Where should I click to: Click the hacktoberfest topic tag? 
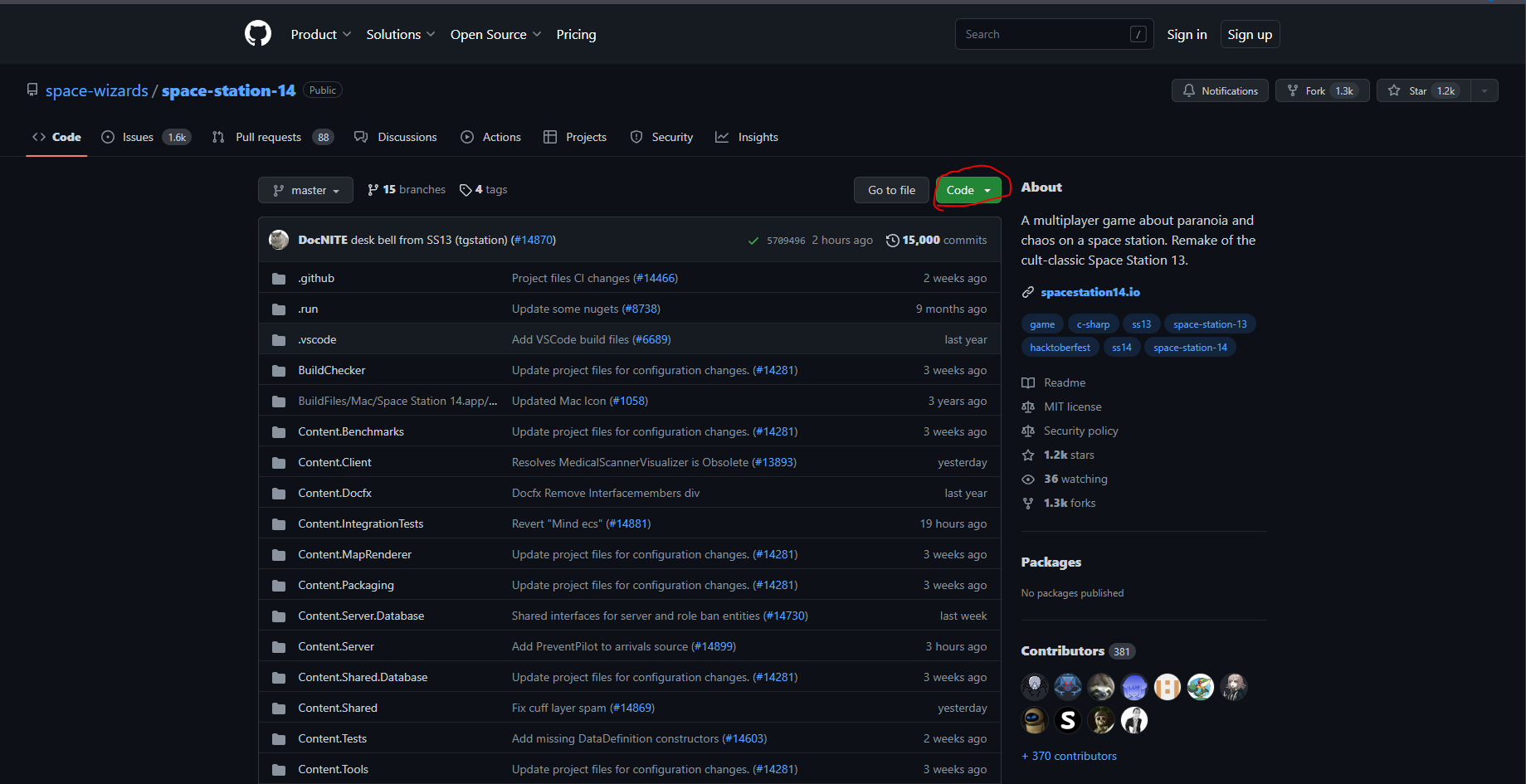click(1060, 348)
